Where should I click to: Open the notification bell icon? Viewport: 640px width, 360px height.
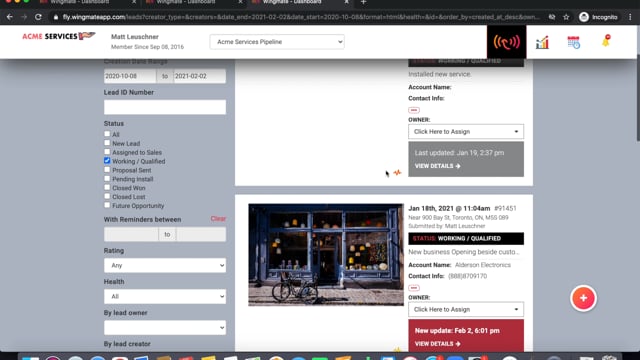coord(606,41)
